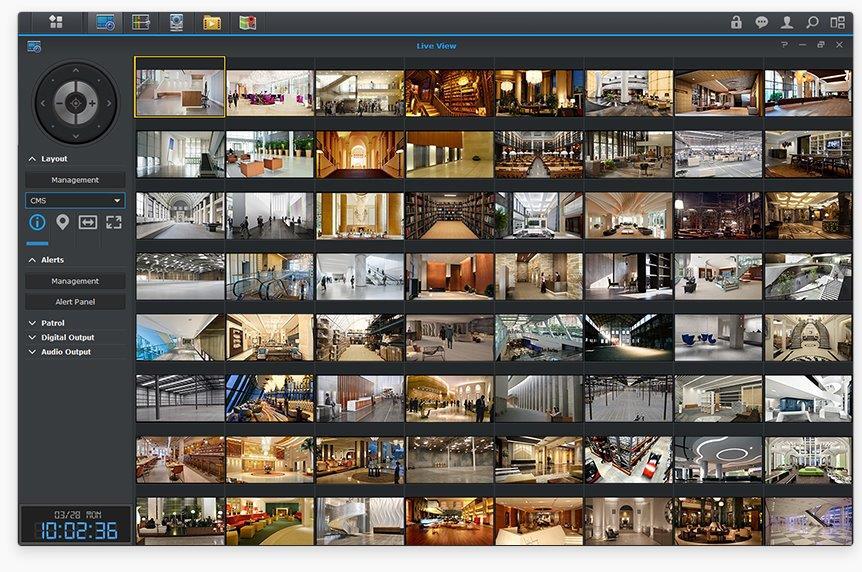The width and height of the screenshot is (862, 572).
Task: Toggle the fit-to-width aspect ratio icon
Action: (x=88, y=222)
